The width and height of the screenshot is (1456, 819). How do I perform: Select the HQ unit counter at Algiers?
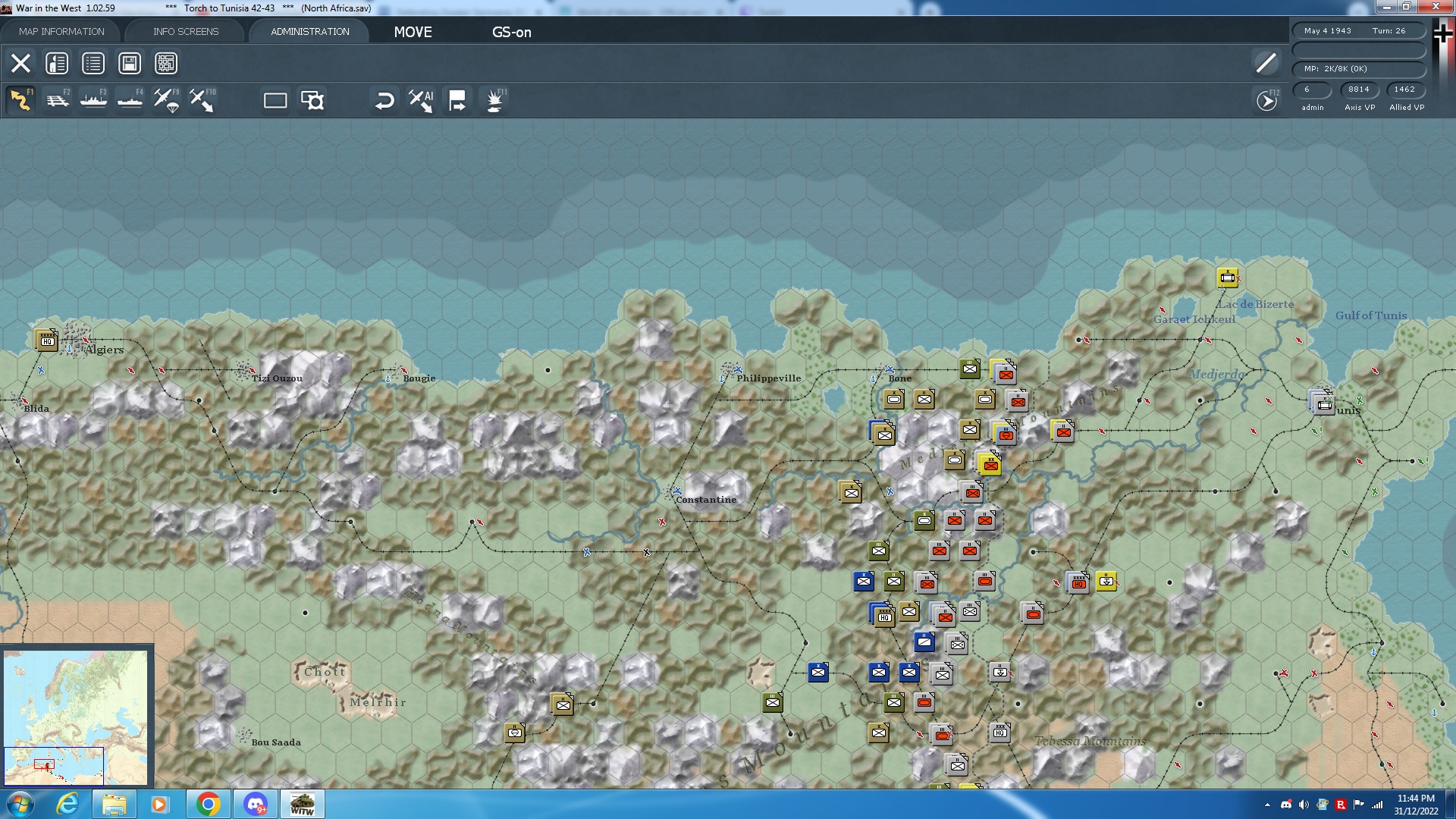coord(47,340)
